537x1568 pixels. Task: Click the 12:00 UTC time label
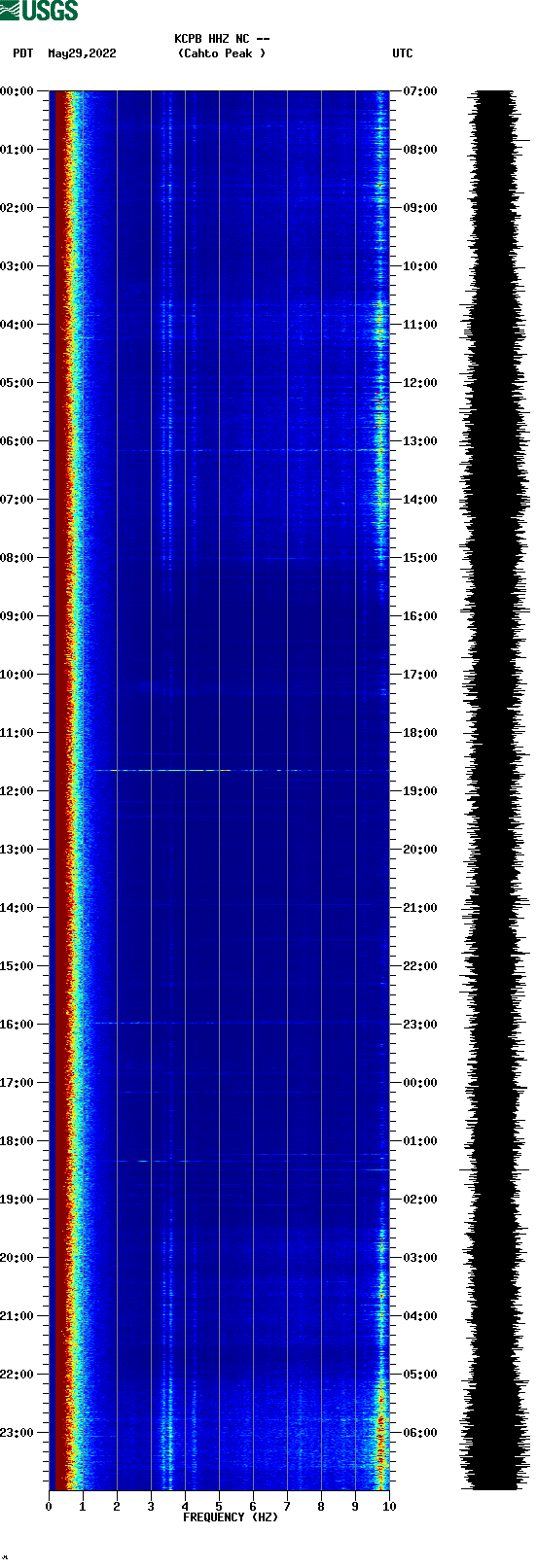pos(420,383)
